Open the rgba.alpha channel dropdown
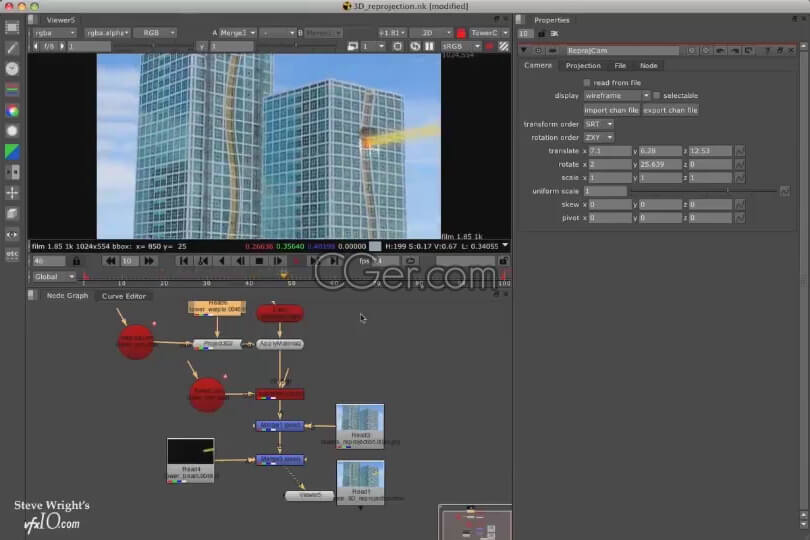Screen dimensions: 810x540 click(107, 33)
